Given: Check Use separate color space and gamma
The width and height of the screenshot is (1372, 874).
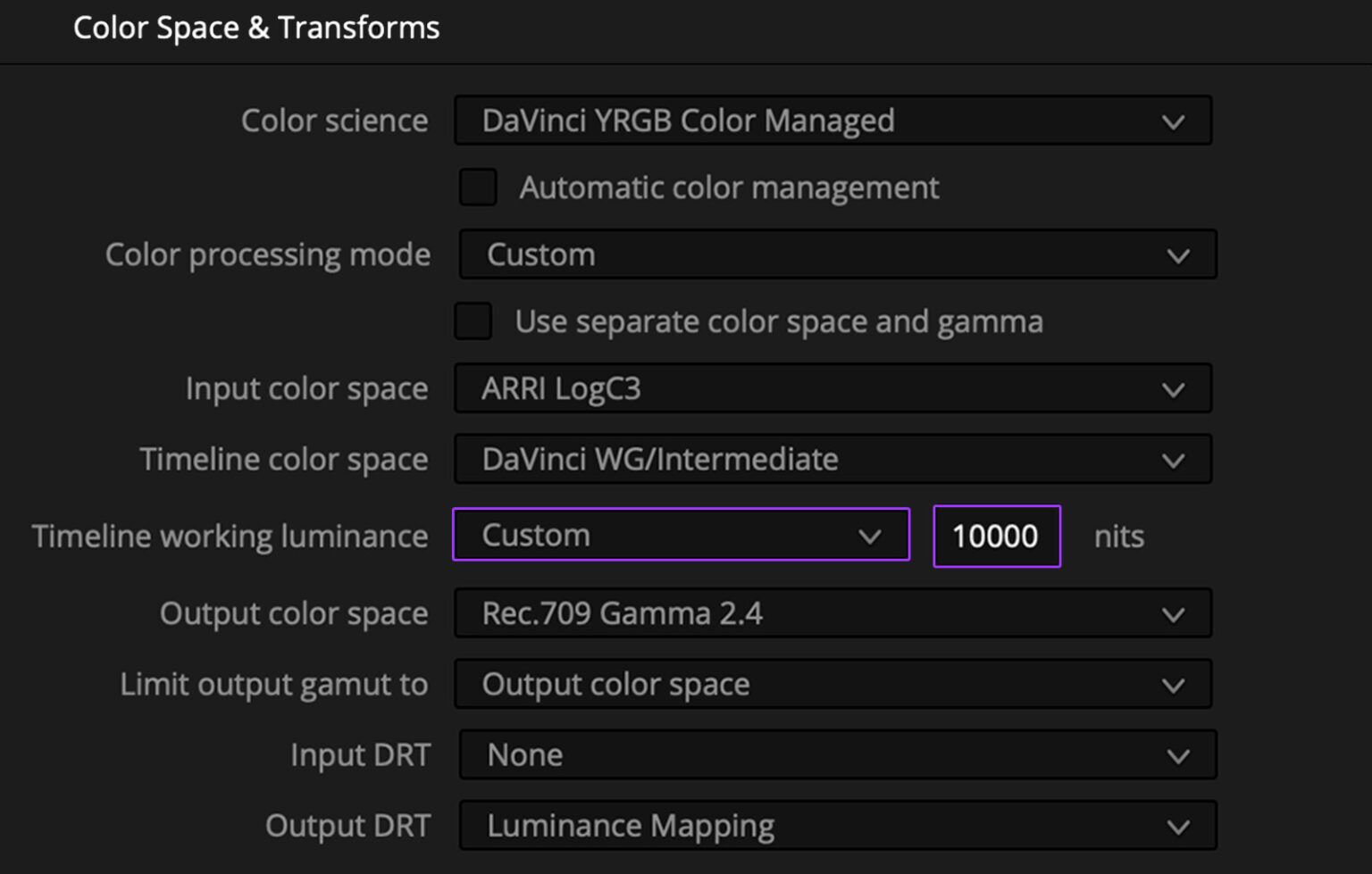Looking at the screenshot, I should pos(473,321).
